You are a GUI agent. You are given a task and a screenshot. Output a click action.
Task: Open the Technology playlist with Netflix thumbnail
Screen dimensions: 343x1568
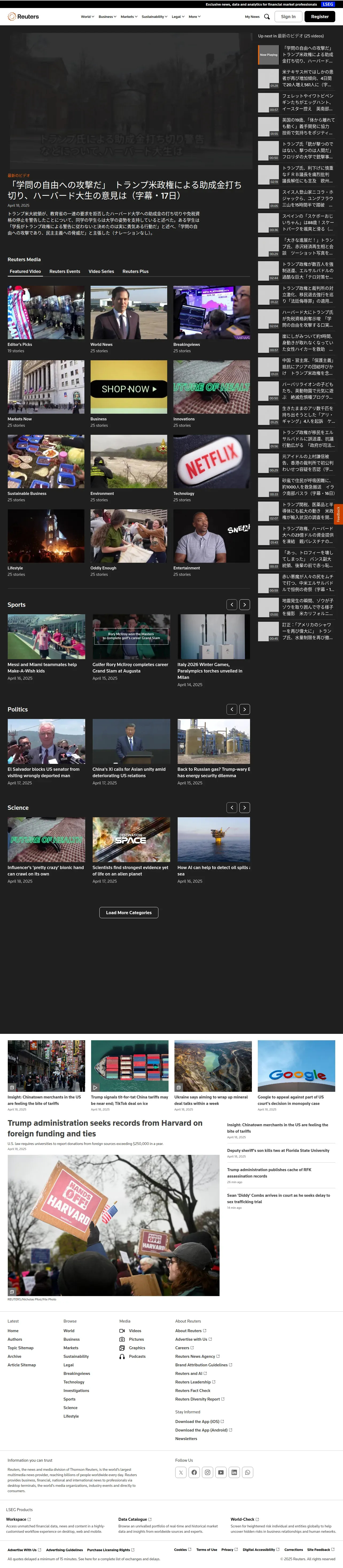211,462
